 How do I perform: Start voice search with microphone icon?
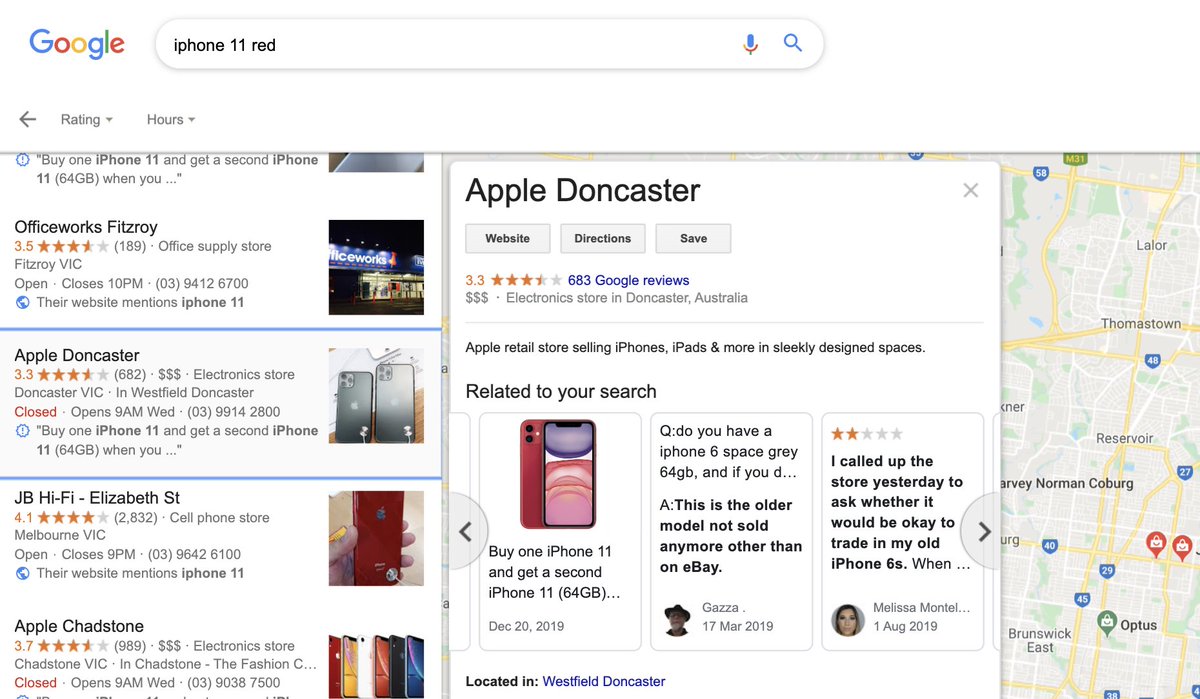[750, 44]
